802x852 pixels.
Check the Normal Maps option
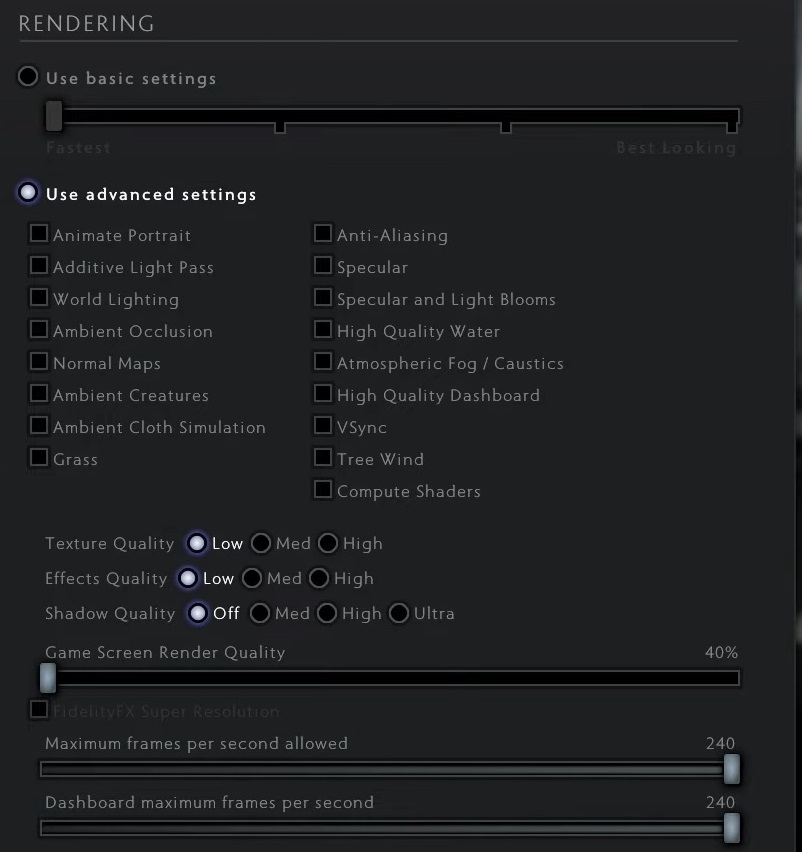tap(39, 361)
